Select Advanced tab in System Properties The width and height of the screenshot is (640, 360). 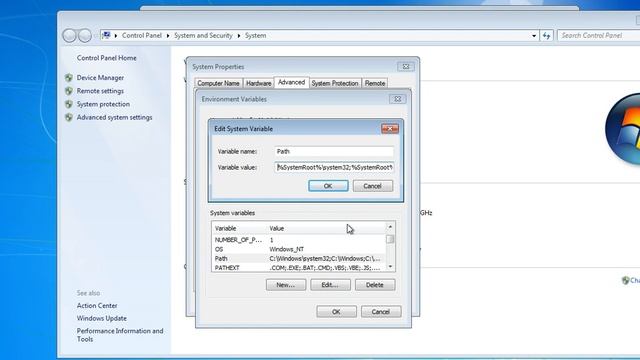[x=291, y=82]
